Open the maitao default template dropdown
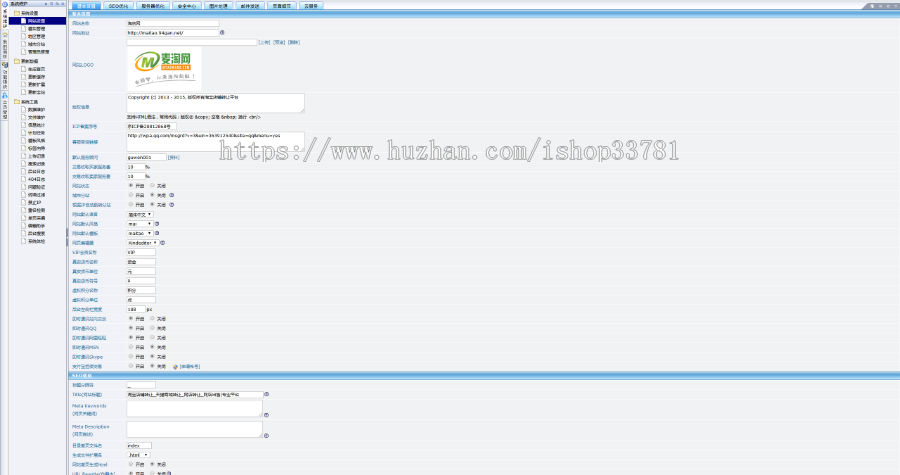This screenshot has height=475, width=900. pos(139,233)
